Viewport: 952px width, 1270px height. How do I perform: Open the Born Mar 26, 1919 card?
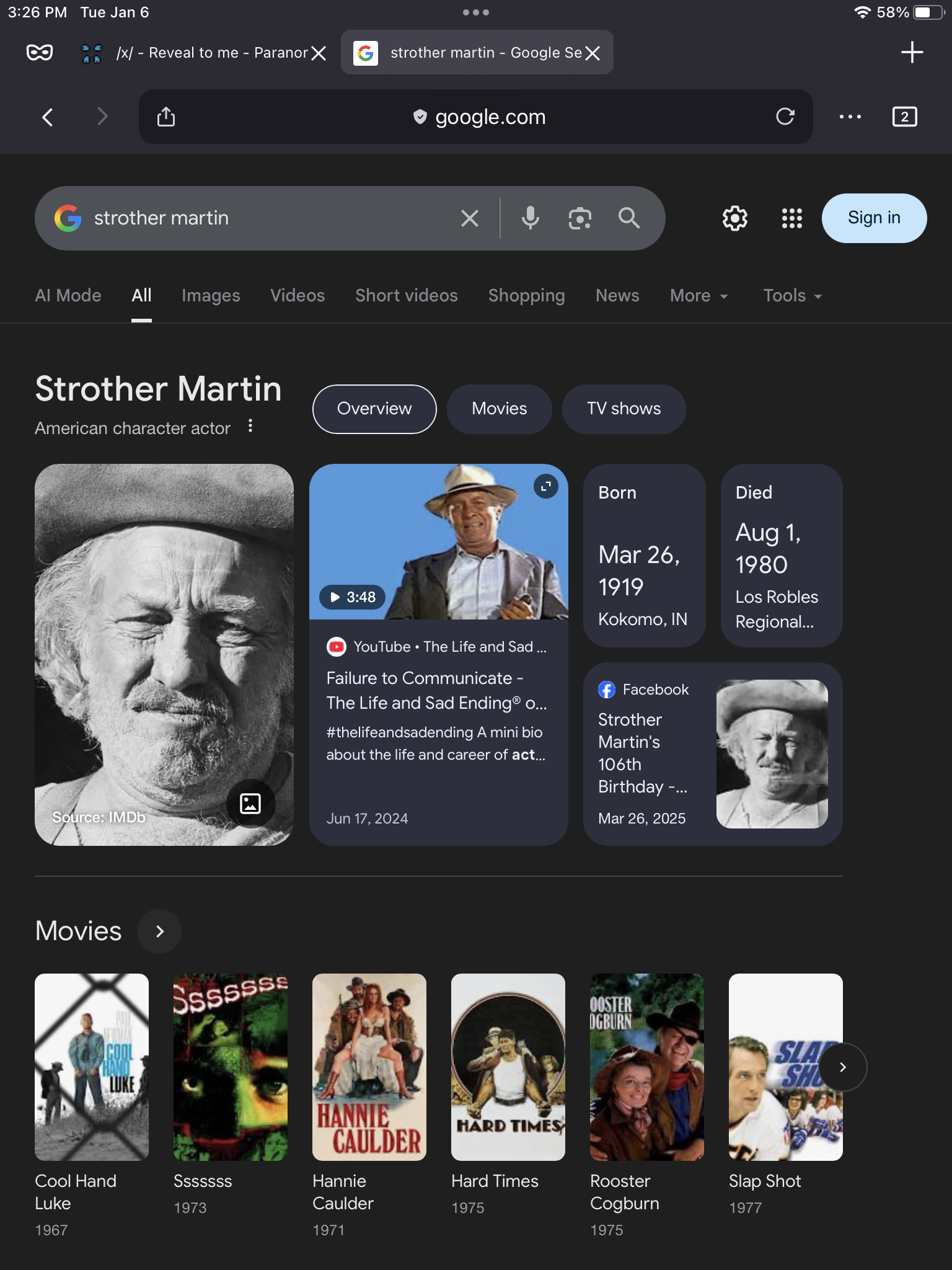[645, 556]
